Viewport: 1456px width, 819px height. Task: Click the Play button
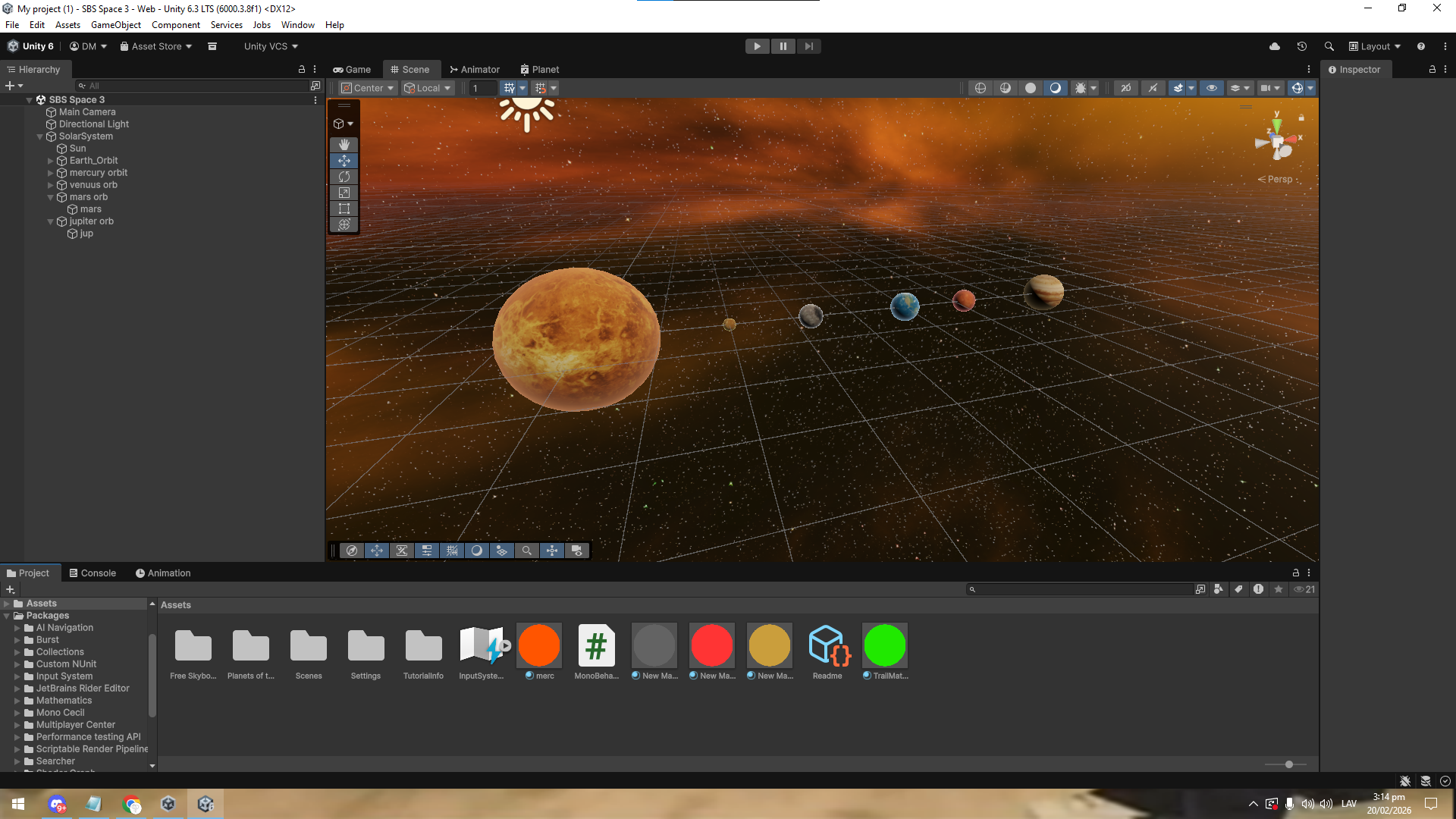tap(757, 46)
